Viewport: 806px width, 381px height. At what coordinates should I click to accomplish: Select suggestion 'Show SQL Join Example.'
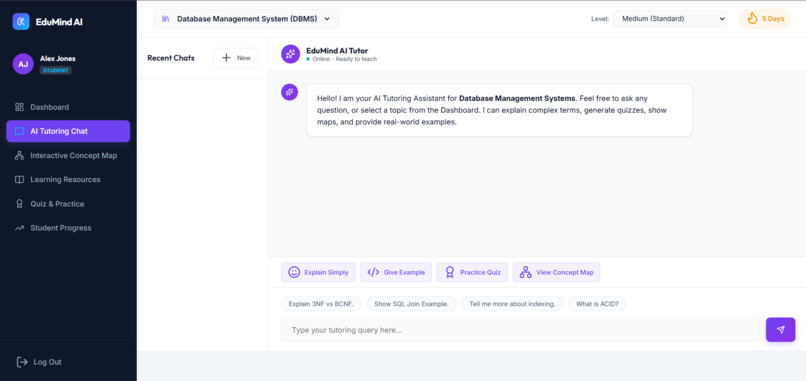pyautogui.click(x=411, y=304)
